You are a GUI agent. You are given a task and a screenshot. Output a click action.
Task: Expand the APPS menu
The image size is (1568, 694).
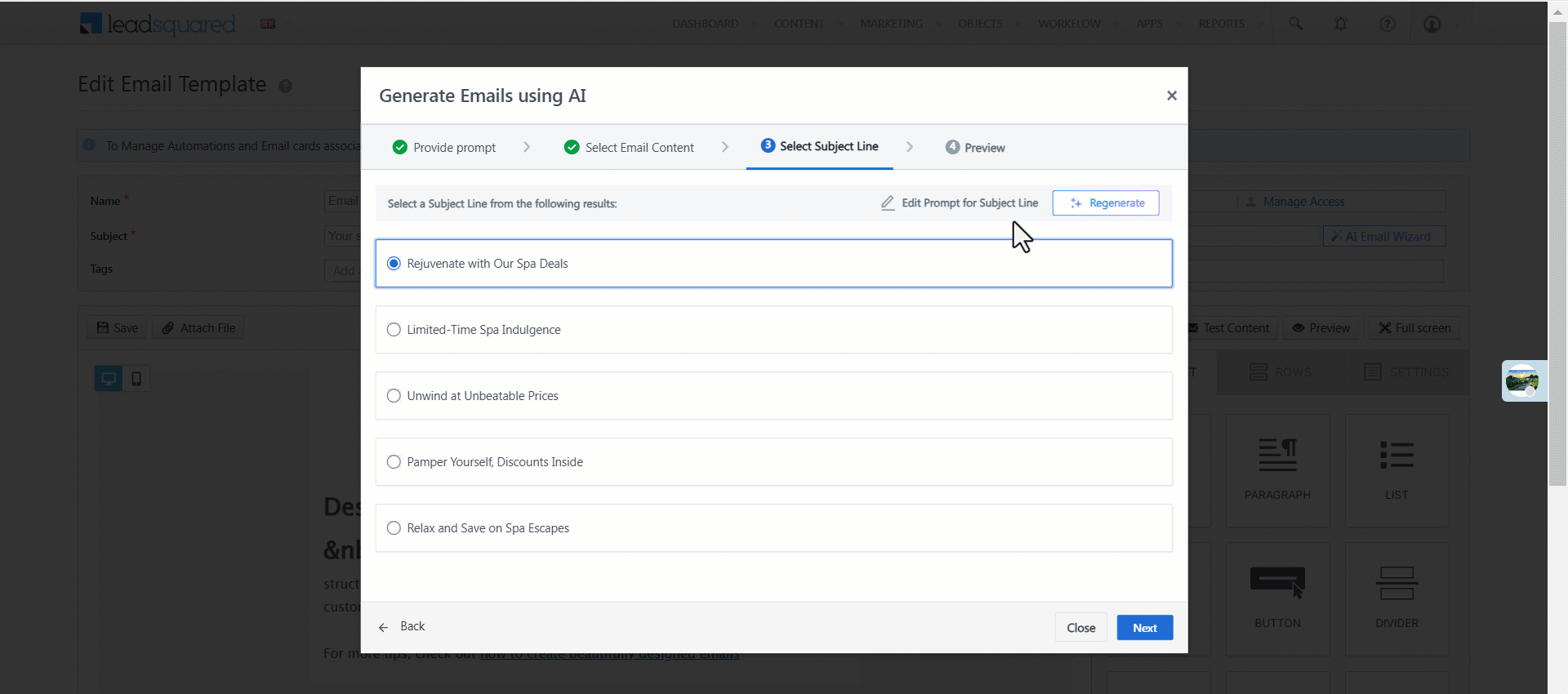pos(1150,24)
